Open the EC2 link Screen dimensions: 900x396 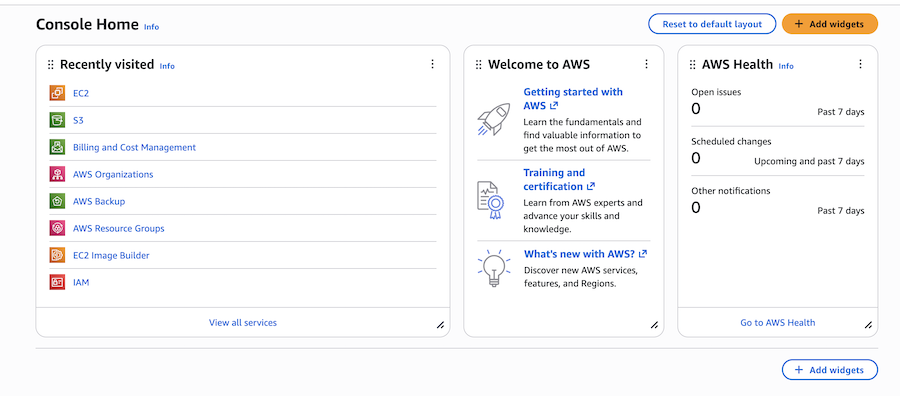pos(81,93)
